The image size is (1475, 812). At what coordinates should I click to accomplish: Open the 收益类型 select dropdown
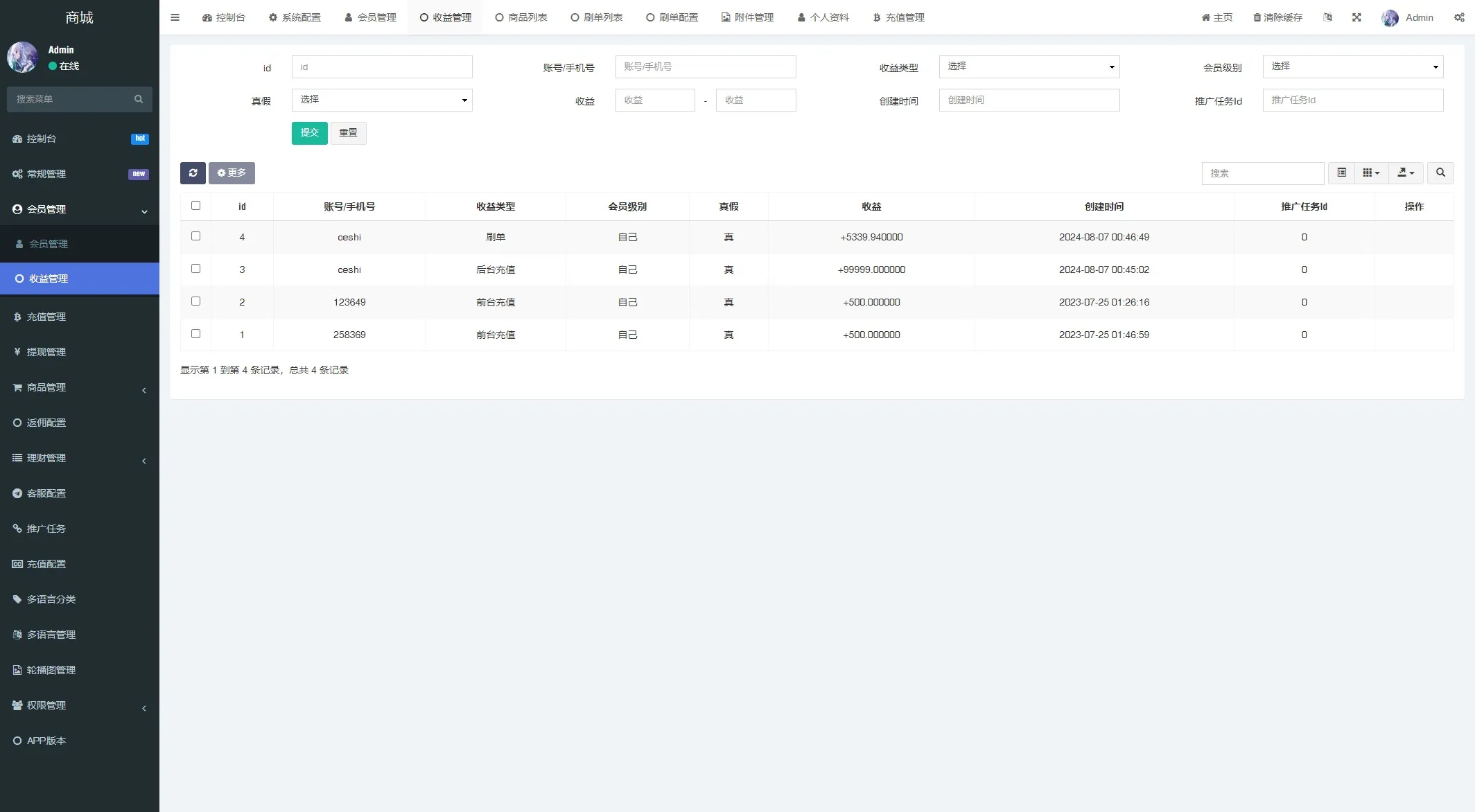pyautogui.click(x=1029, y=67)
